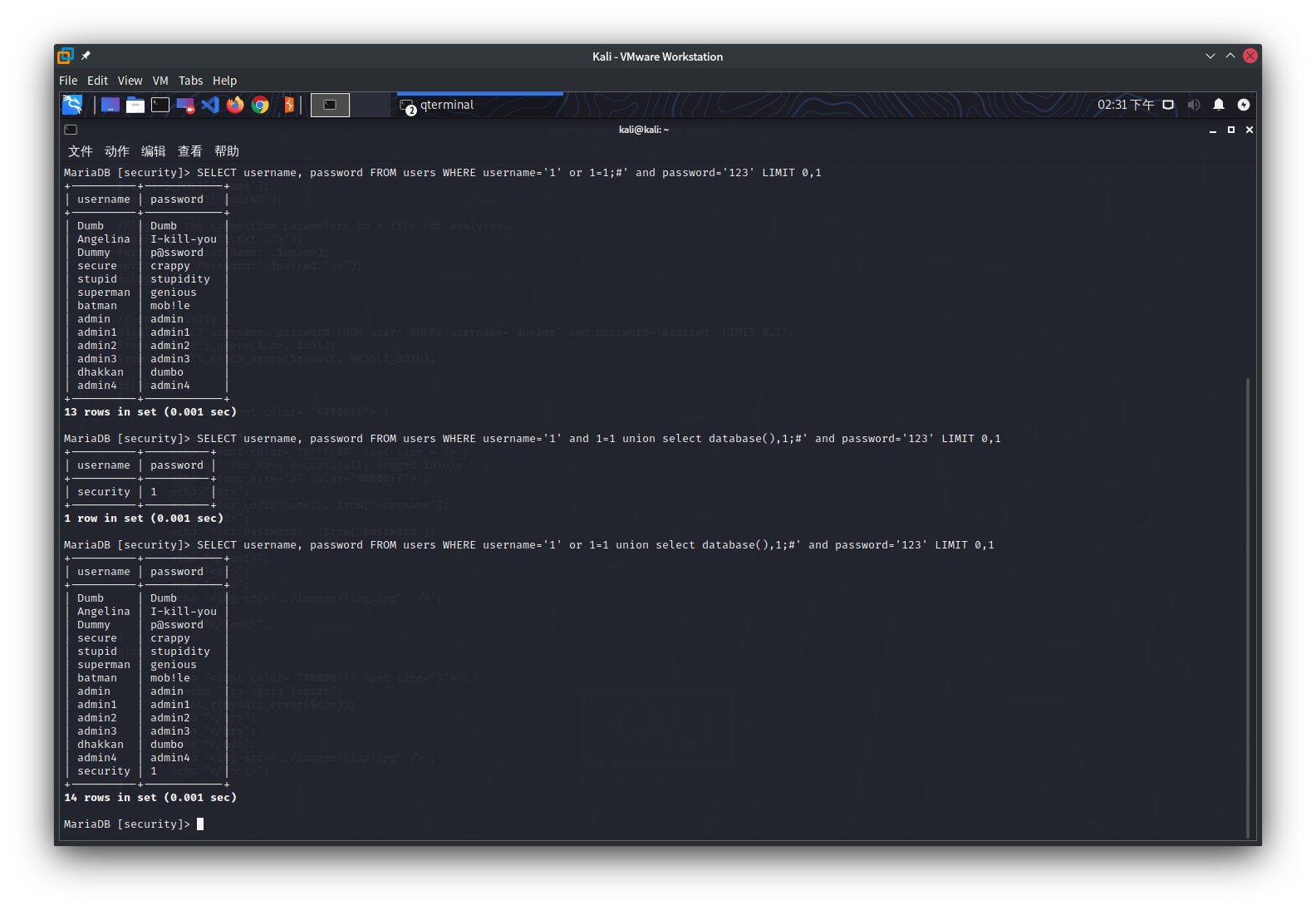Click 'mob!le' in the last result table
Screen dimensions: 1316x910
coord(170,678)
